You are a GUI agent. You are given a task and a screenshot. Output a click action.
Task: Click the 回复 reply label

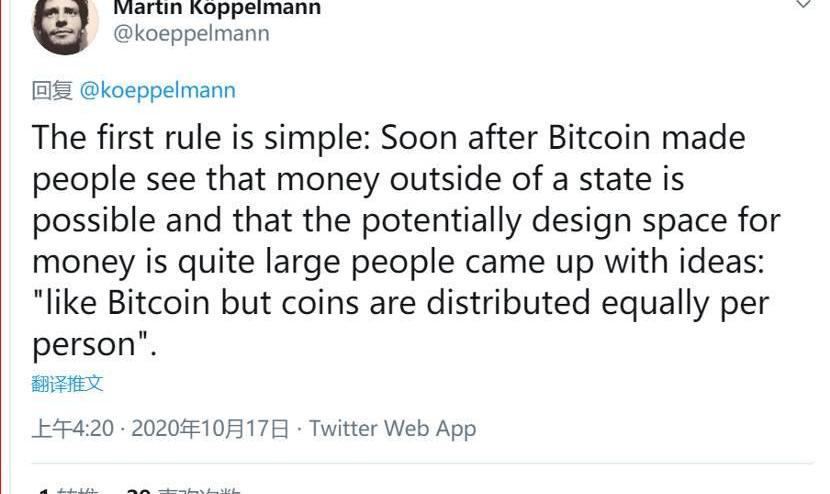pos(52,90)
